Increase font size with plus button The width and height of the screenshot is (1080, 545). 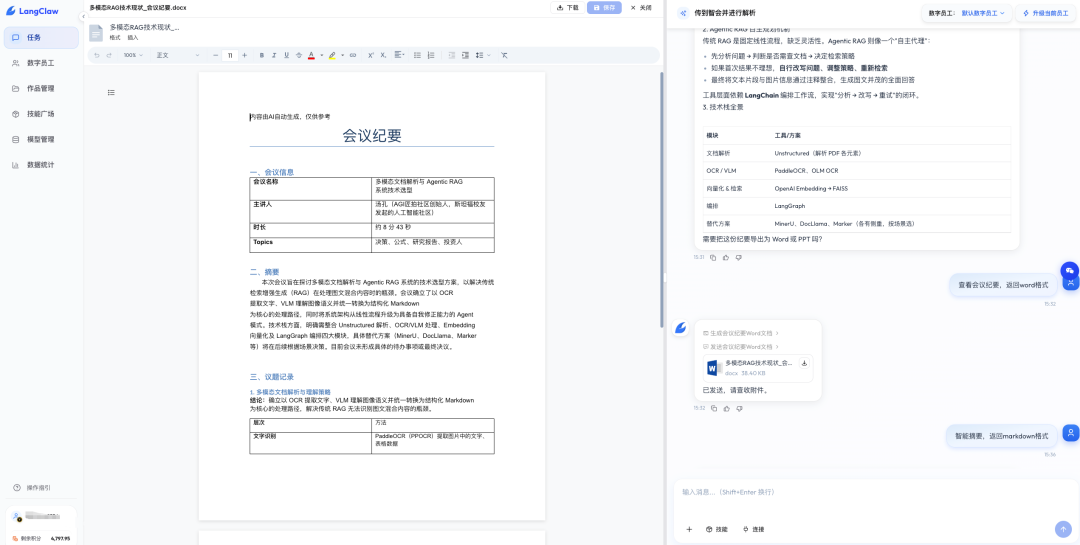click(245, 55)
